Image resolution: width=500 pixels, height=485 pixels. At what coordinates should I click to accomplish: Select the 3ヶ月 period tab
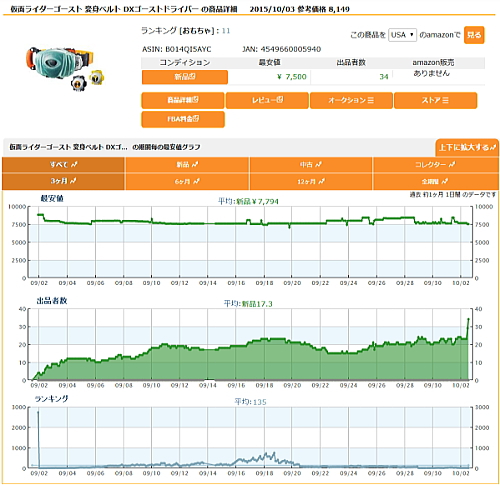[x=63, y=182]
